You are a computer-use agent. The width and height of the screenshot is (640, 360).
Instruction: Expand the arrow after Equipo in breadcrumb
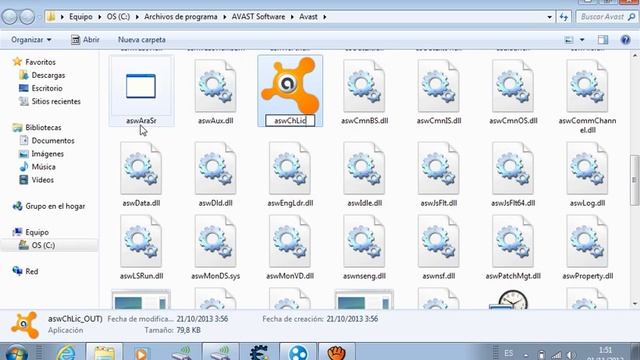tap(100, 17)
